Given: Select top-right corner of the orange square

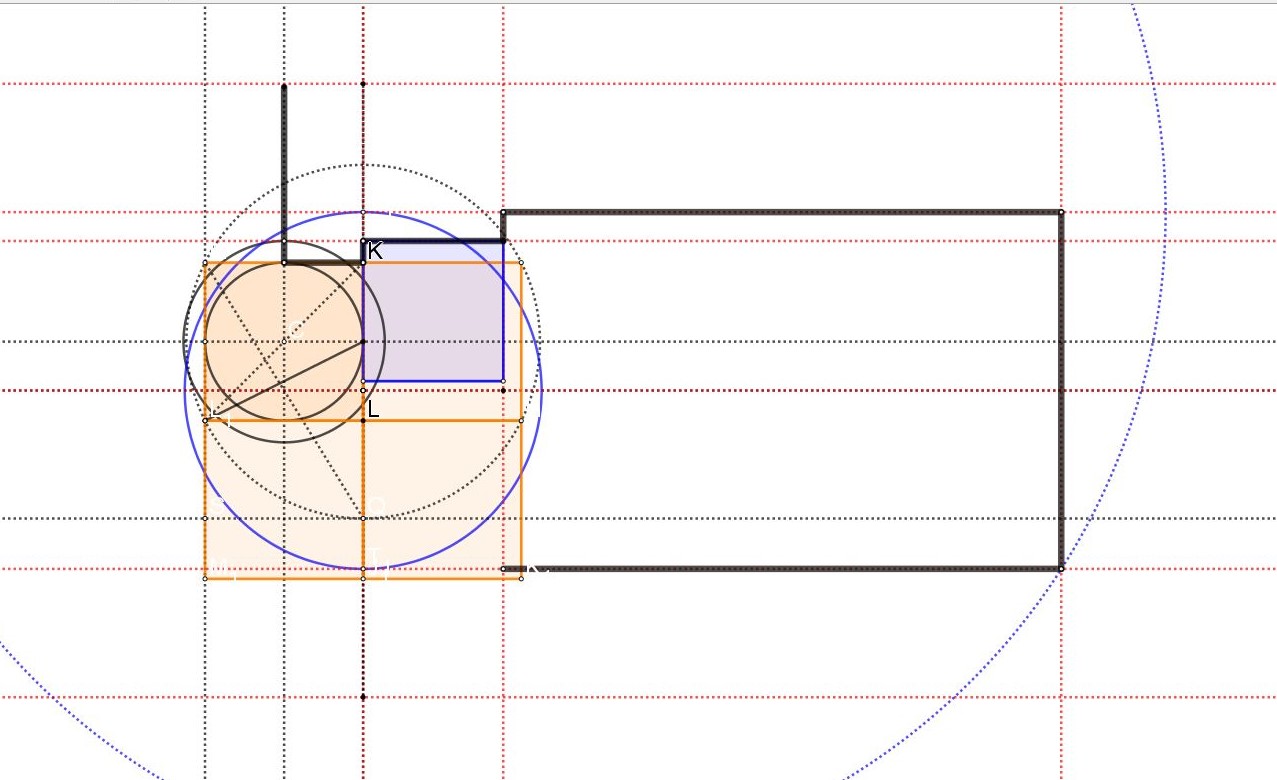Looking at the screenshot, I should (x=521, y=263).
